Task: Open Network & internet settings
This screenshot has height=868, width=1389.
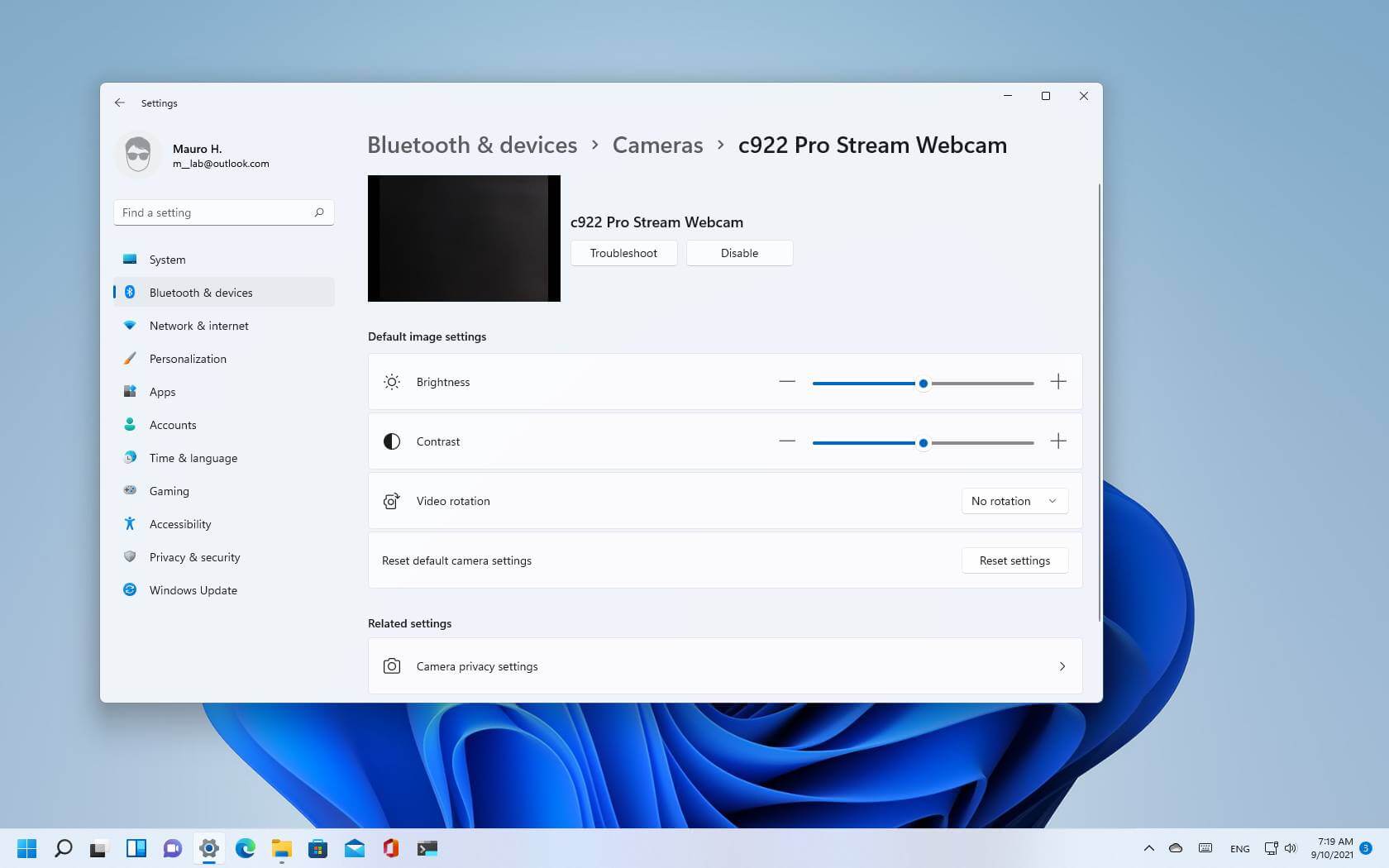Action: 198,325
